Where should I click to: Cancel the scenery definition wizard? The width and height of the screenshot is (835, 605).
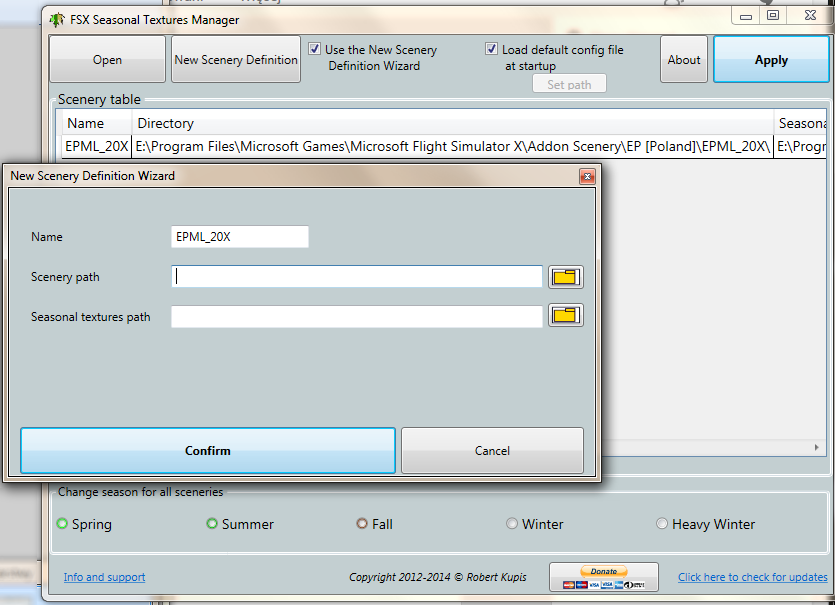coord(493,451)
